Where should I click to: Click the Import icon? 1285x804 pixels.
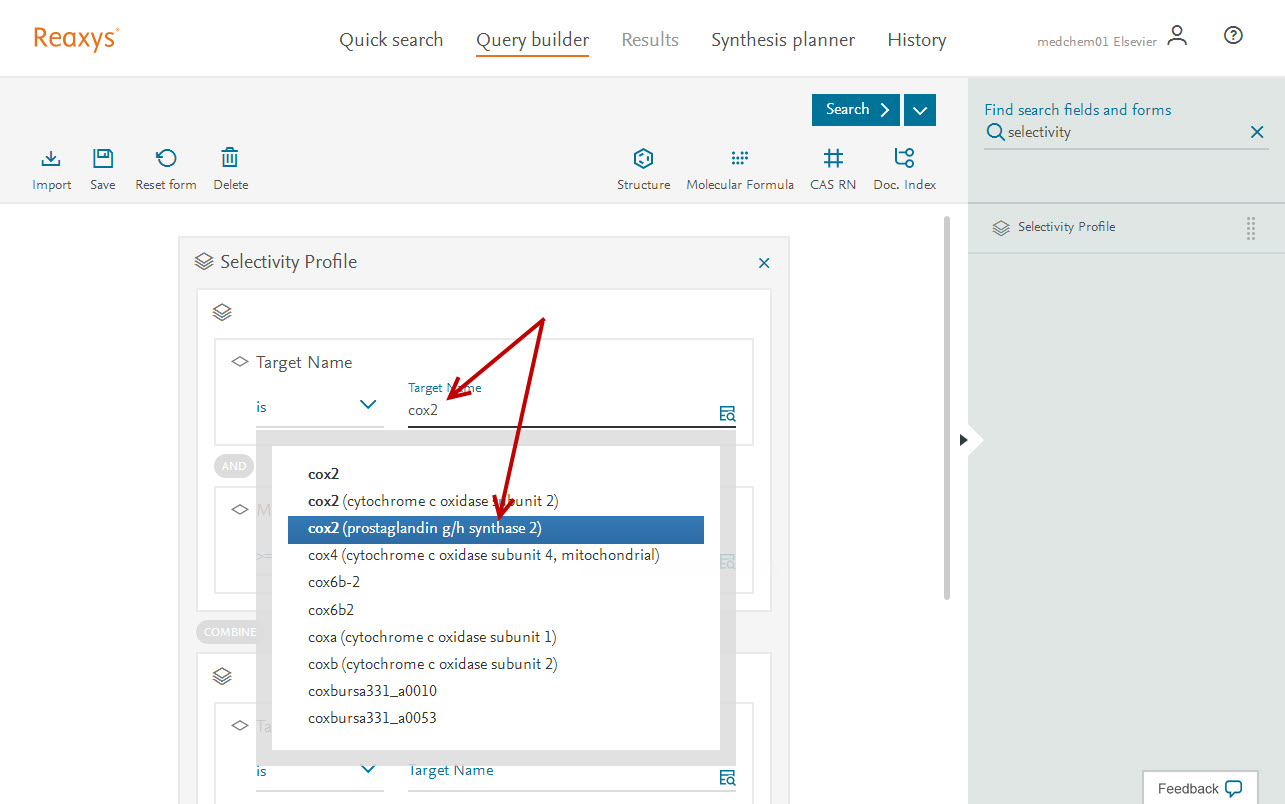(51, 159)
